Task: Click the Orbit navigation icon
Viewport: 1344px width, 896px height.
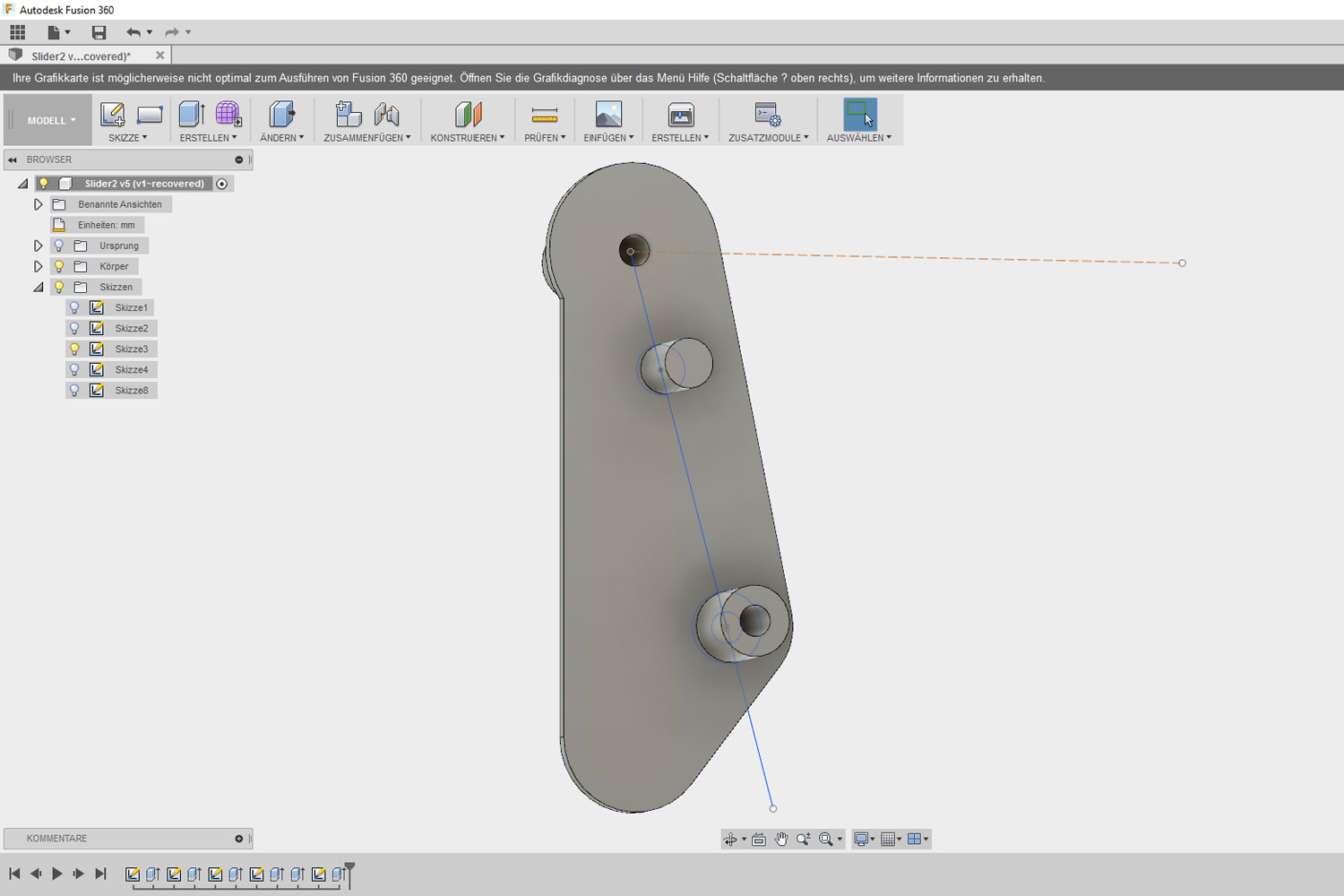Action: pos(731,840)
